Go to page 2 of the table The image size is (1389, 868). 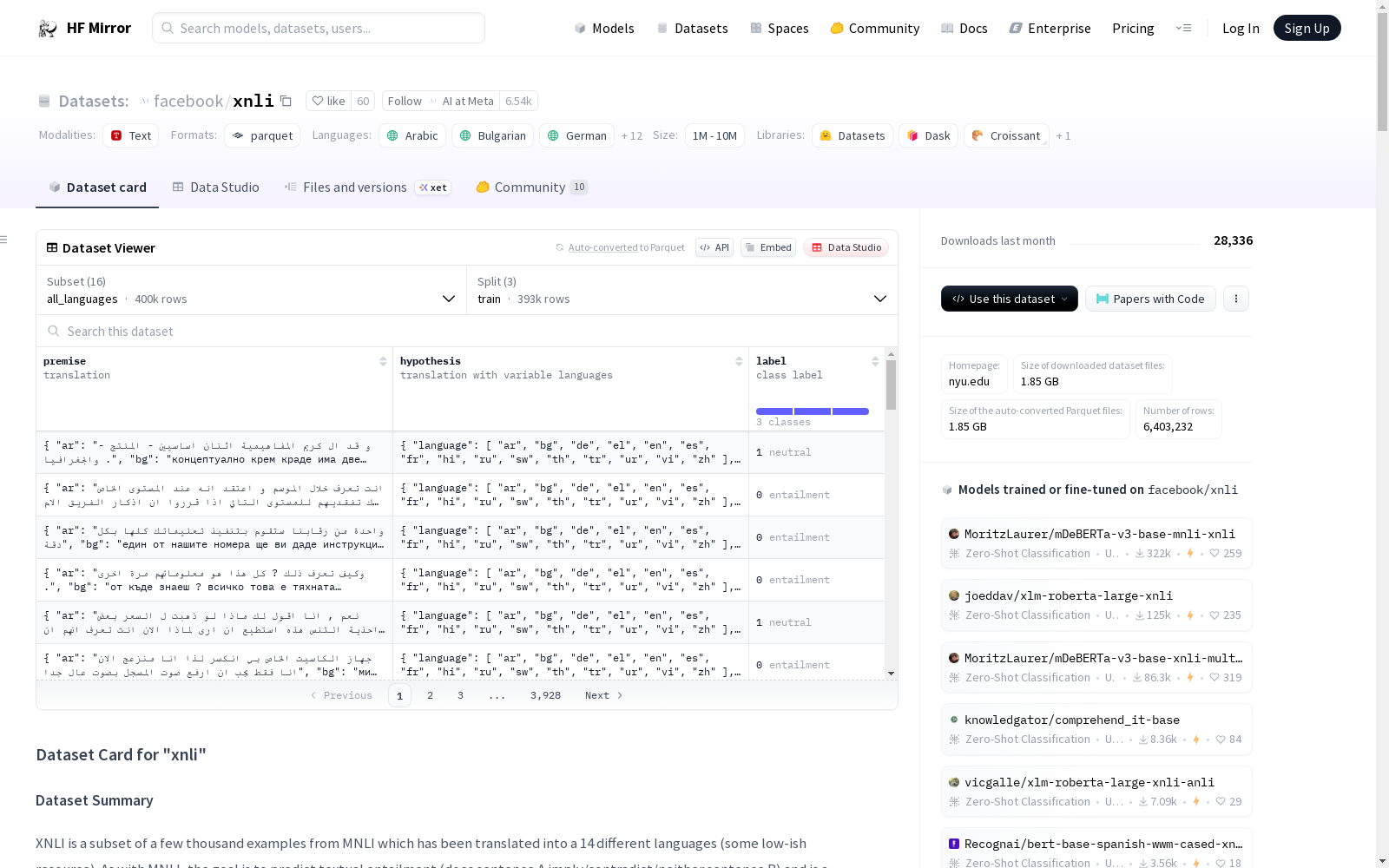[x=430, y=695]
